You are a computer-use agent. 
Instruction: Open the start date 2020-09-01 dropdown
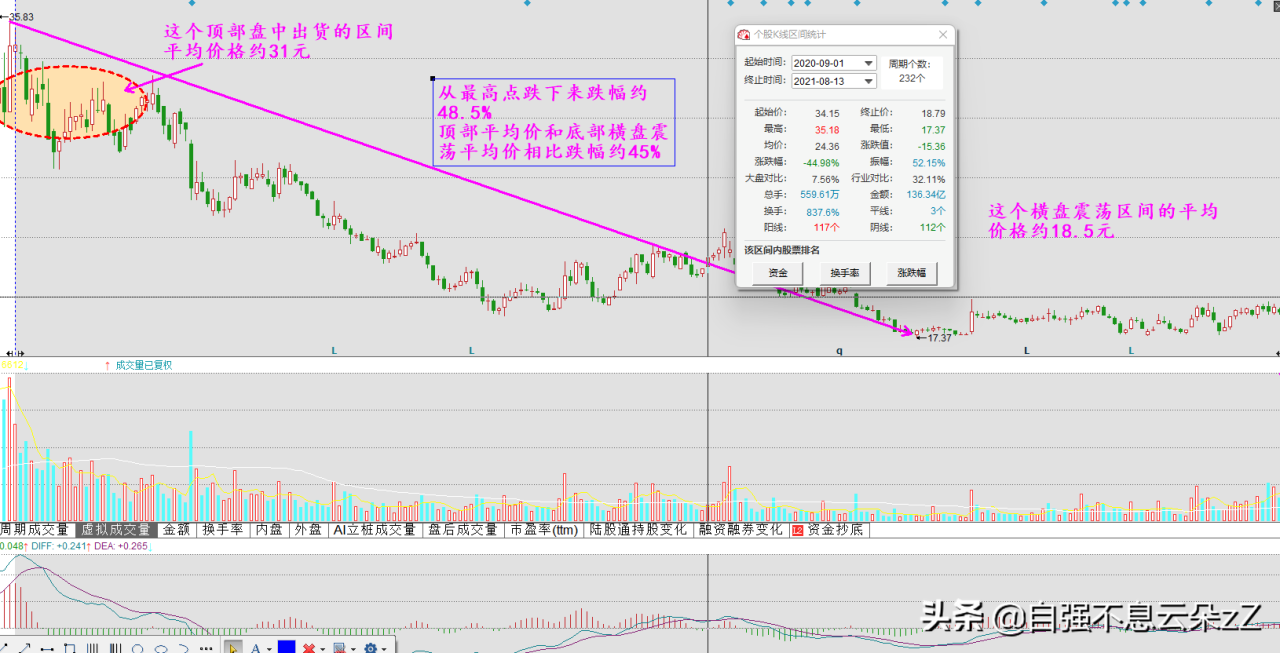pyautogui.click(x=868, y=63)
